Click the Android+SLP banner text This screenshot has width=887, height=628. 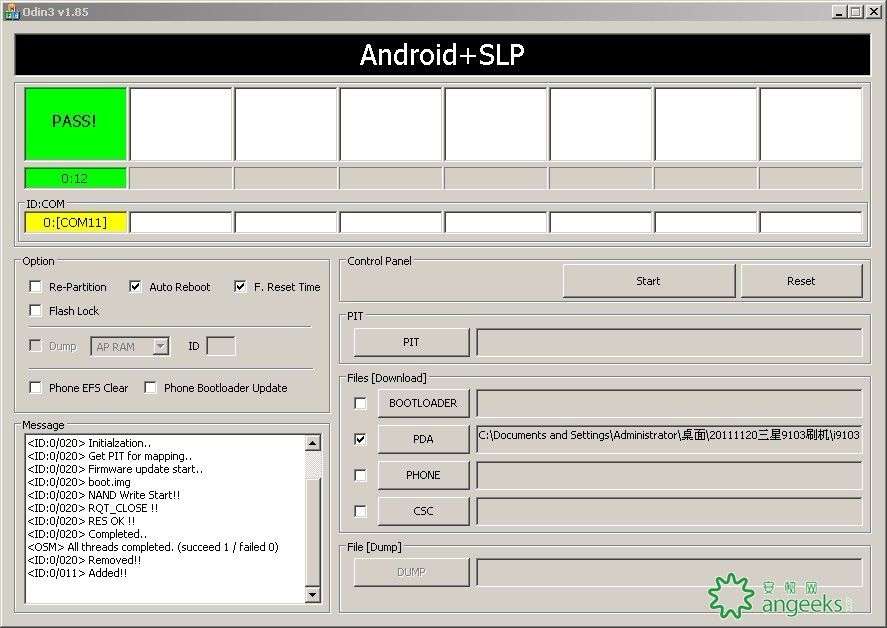tap(442, 55)
